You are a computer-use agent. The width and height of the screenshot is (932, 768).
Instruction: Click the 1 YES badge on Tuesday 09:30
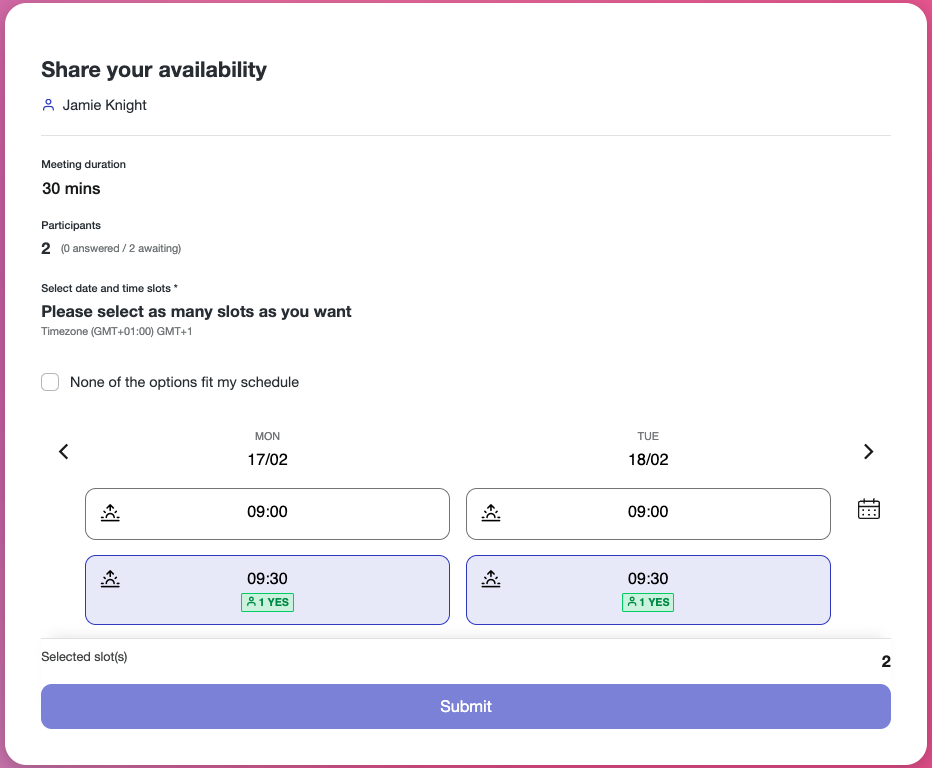(648, 602)
